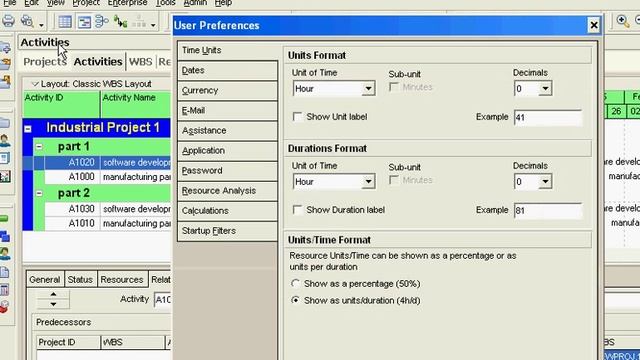The image size is (640, 360).
Task: Click the folder icon with key in sidebar
Action: coord(5,82)
